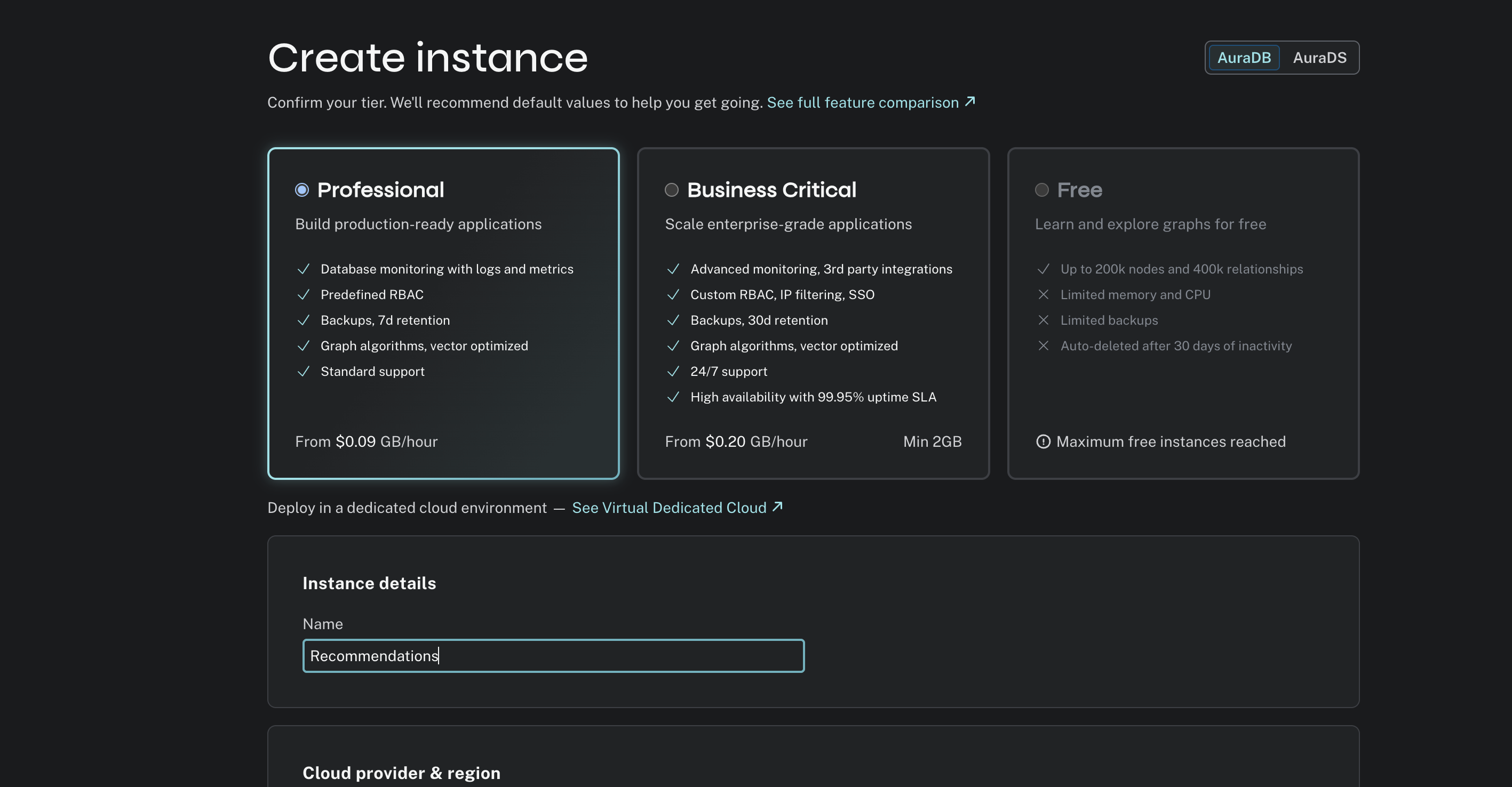
Task: Click the X icon next to Limited backups
Action: click(1043, 320)
